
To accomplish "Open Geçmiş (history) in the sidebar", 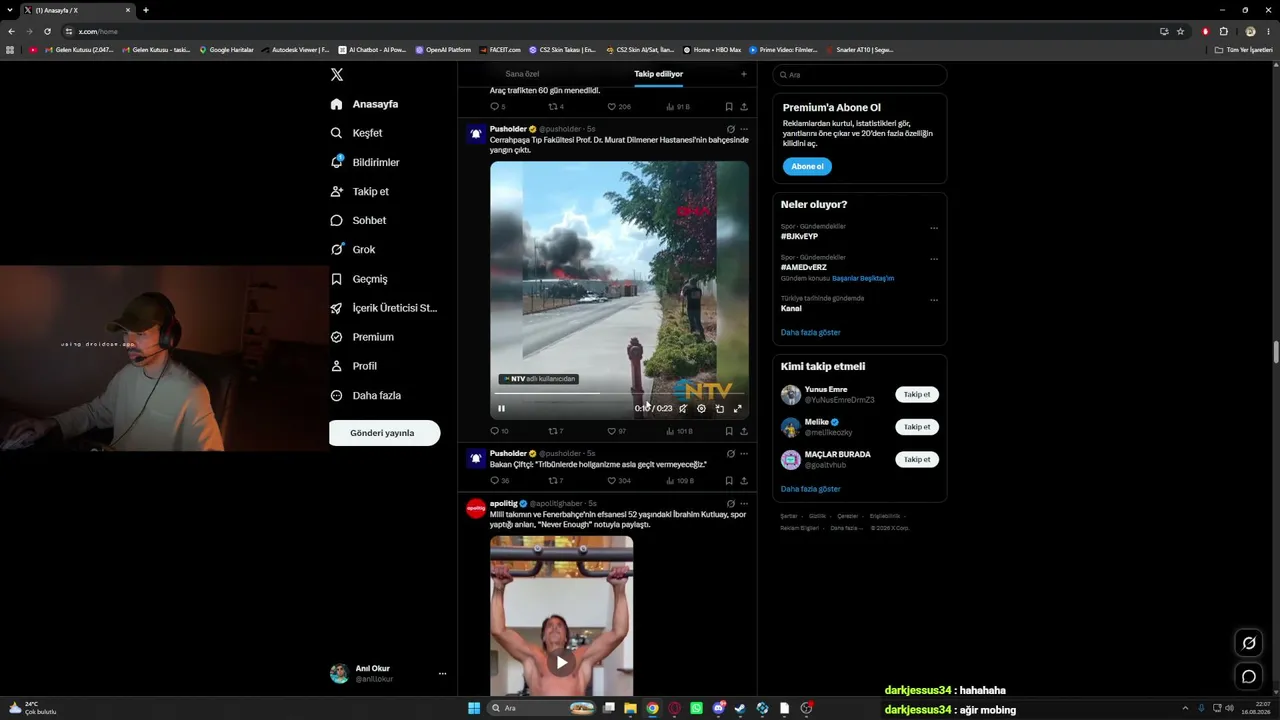I will click(x=358, y=279).
